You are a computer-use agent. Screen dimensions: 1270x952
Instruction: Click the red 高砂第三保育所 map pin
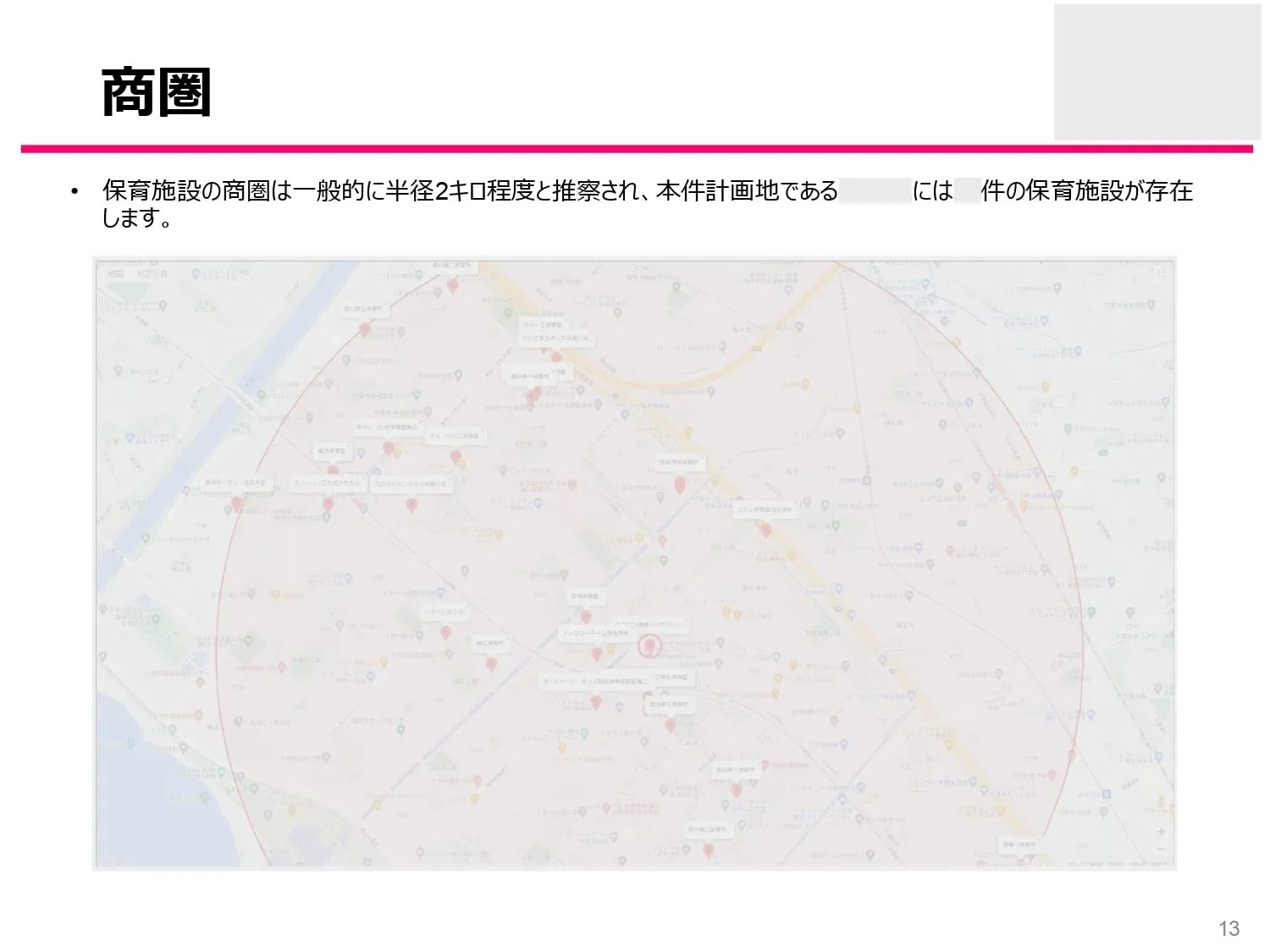pyautogui.click(x=364, y=329)
